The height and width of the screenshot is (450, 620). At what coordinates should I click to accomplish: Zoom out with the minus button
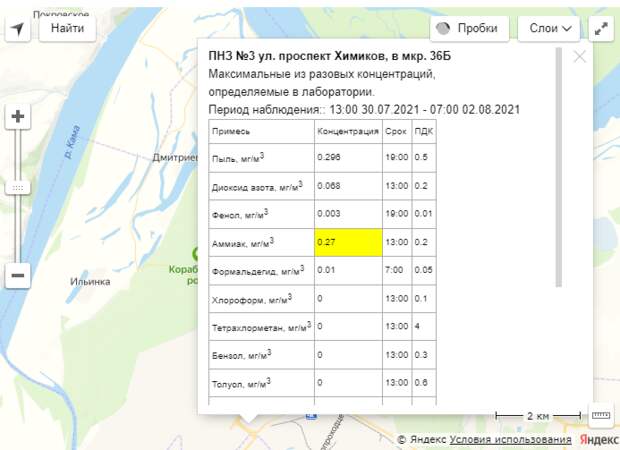coord(18,276)
